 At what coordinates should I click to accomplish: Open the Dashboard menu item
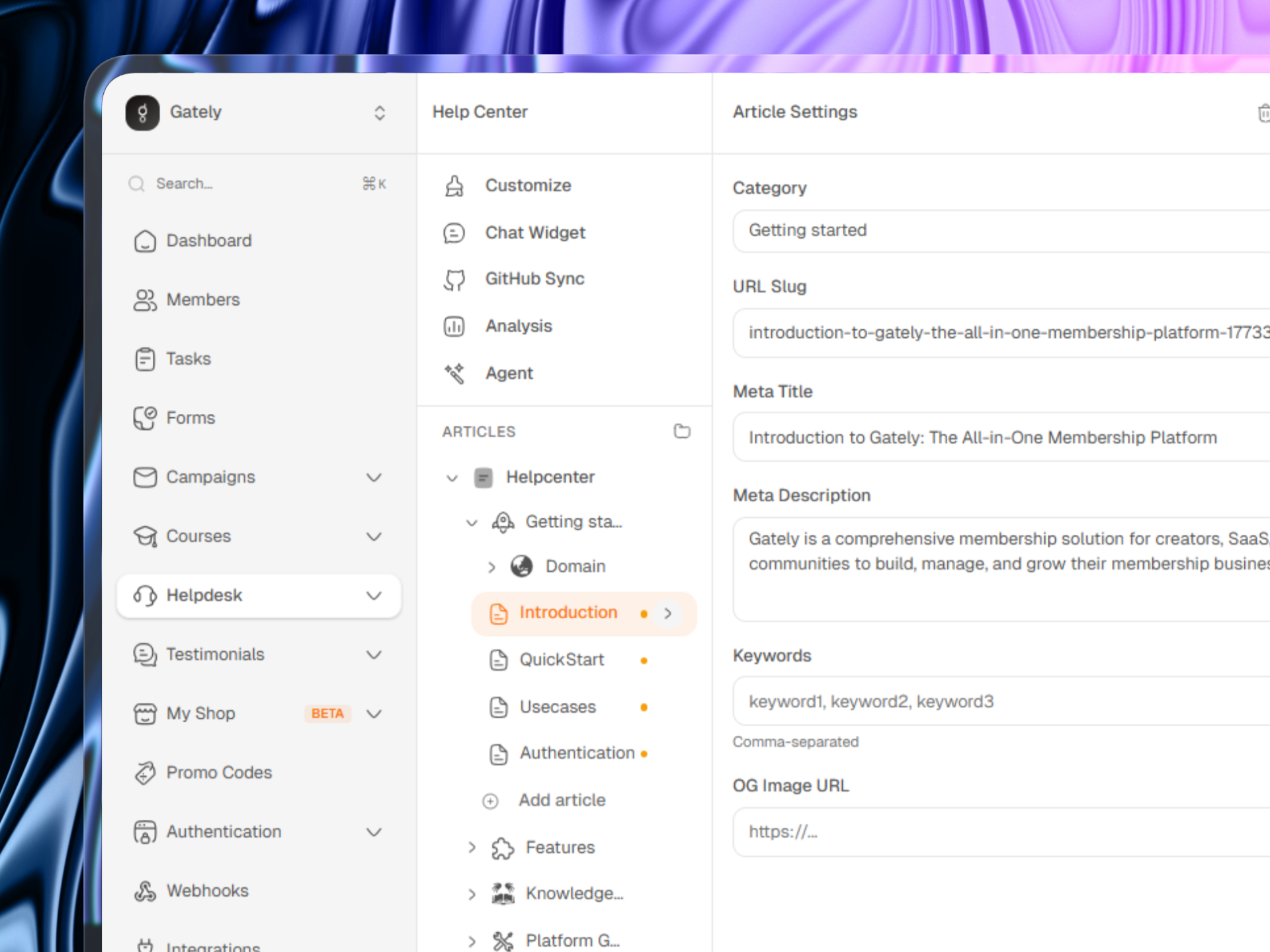(x=208, y=241)
